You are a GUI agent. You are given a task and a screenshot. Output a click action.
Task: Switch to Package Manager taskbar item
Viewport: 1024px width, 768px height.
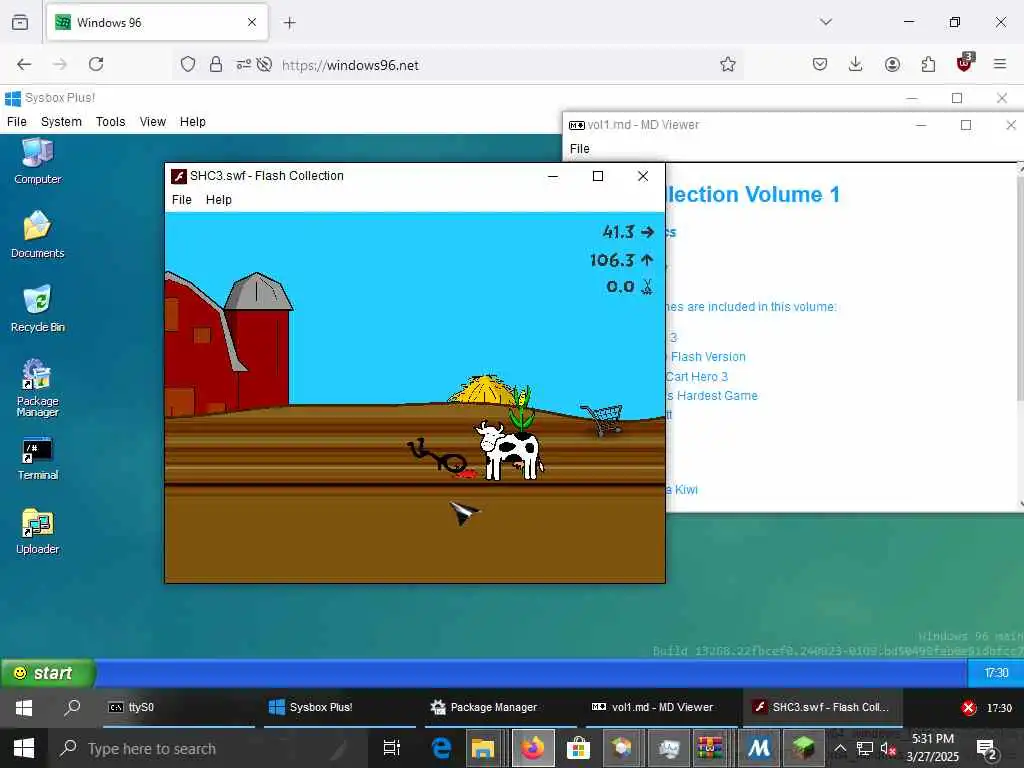(501, 707)
